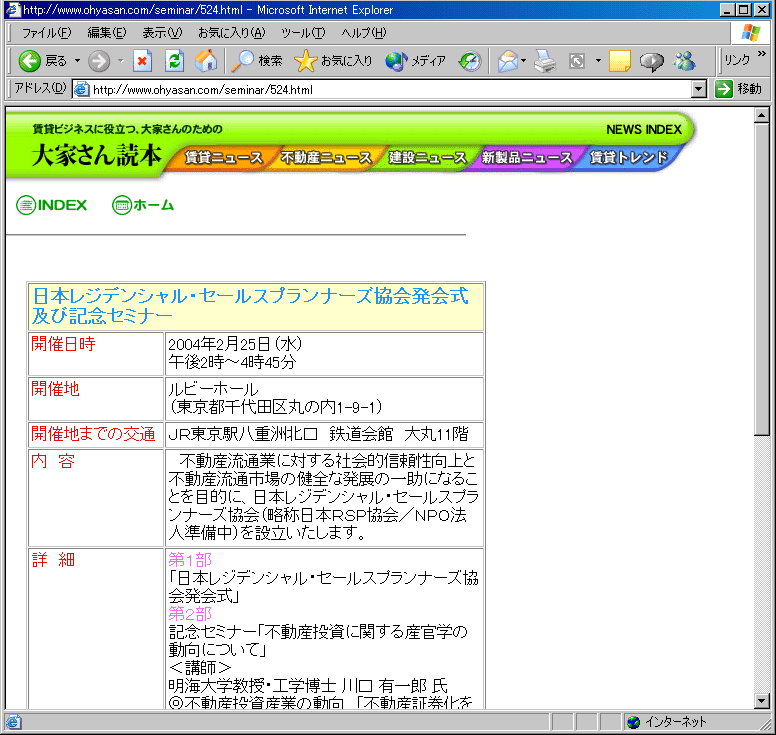Click in the address URL field
The image size is (776, 735).
click(391, 90)
